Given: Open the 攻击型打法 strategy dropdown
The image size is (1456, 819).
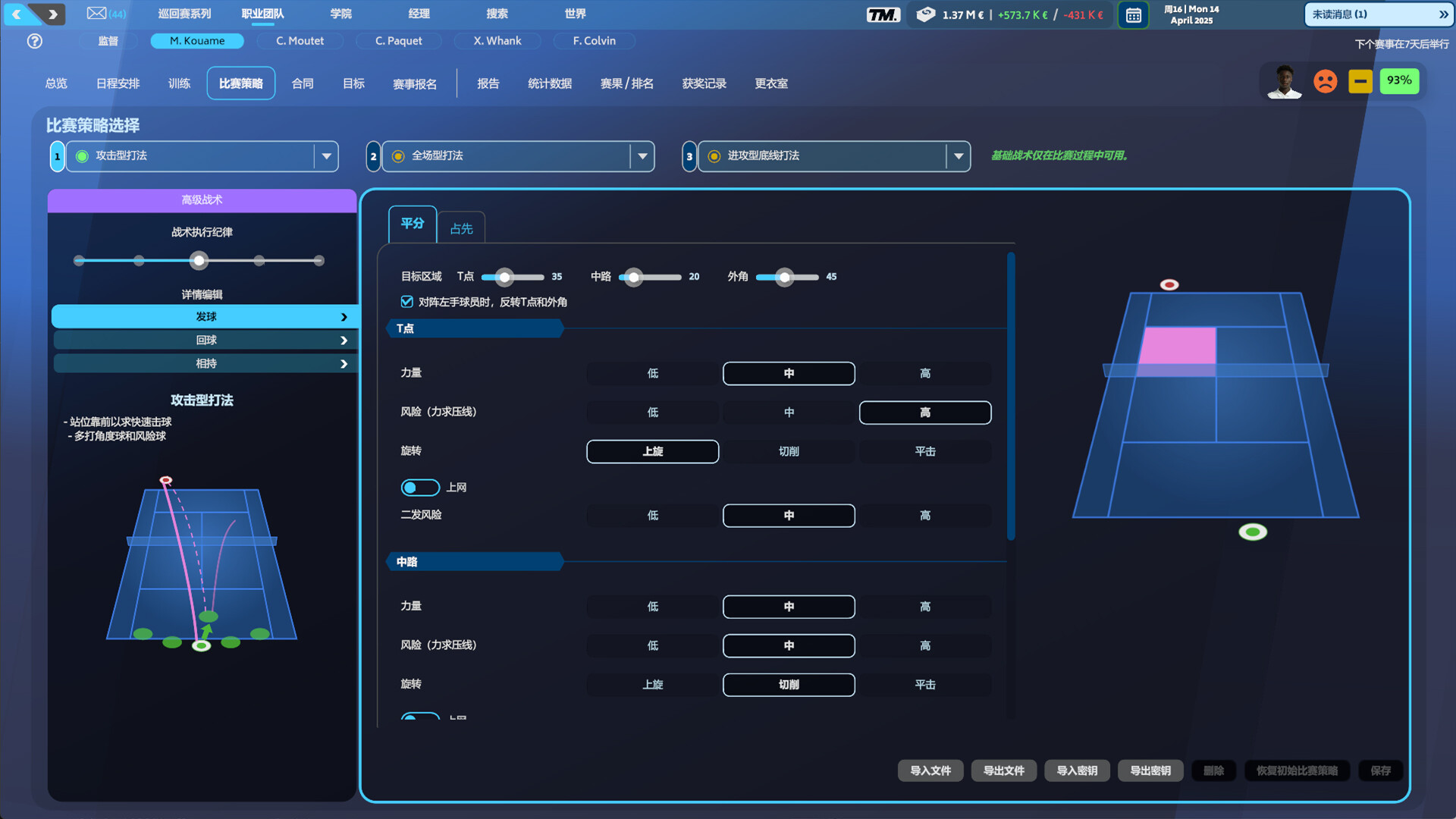Looking at the screenshot, I should pos(327,156).
